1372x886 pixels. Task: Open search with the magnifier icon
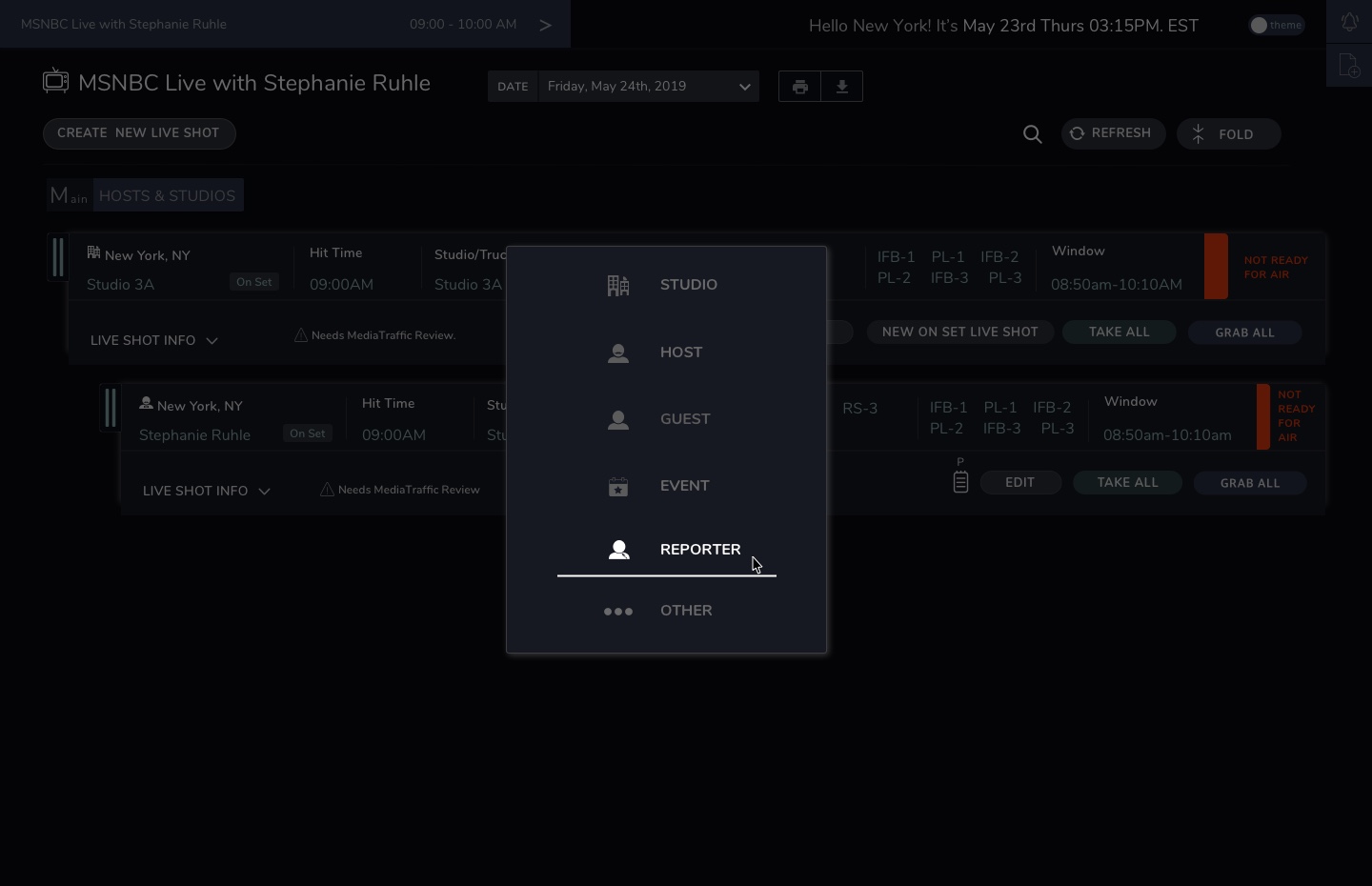pos(1032,134)
